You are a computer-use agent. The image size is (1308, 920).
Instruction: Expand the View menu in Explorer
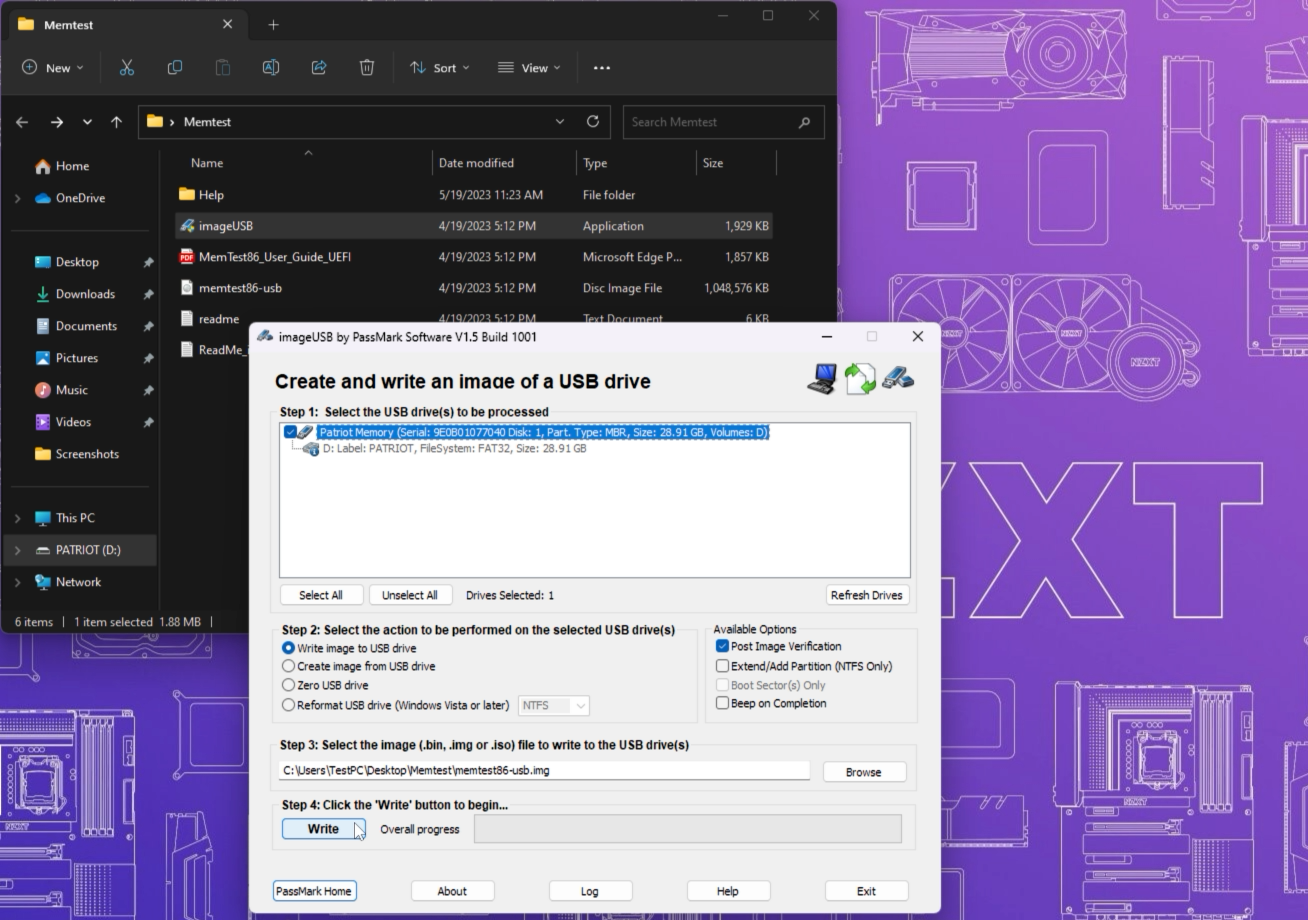528,67
